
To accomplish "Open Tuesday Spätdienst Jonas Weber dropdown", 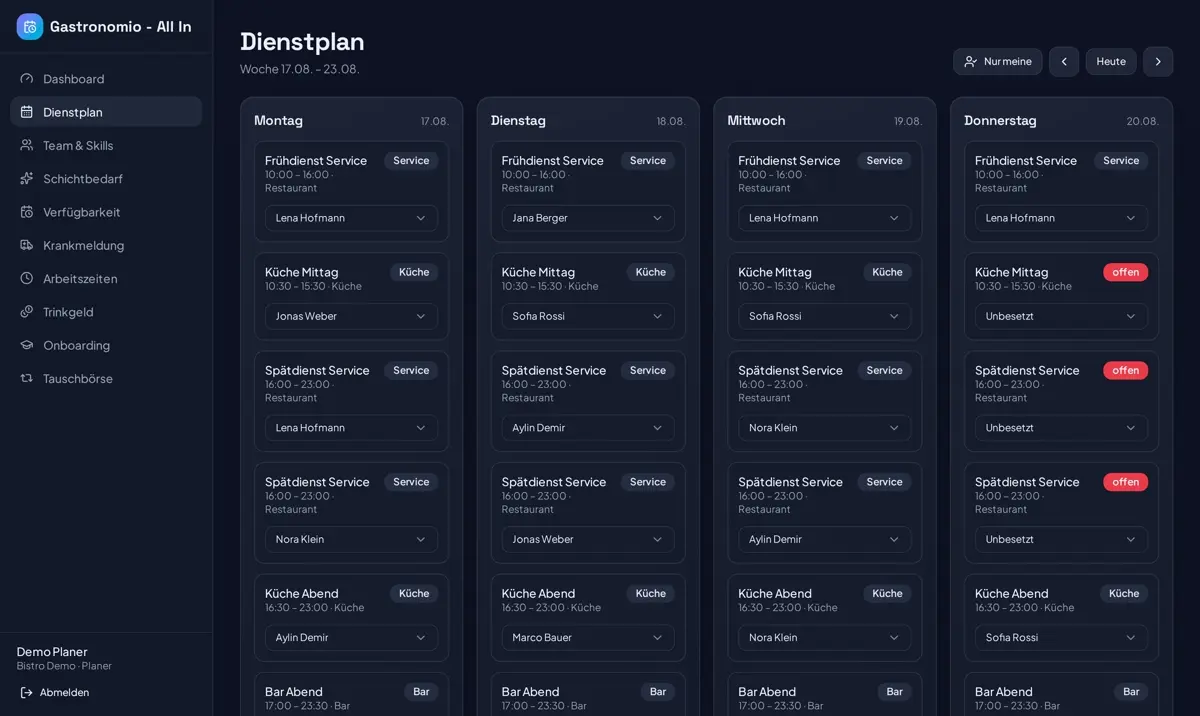I will click(x=588, y=539).
